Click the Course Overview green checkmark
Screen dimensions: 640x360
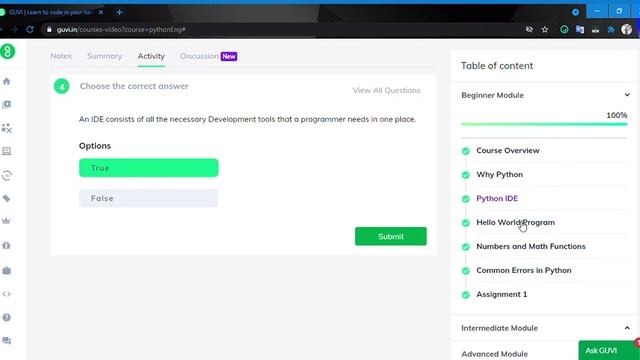coord(466,151)
